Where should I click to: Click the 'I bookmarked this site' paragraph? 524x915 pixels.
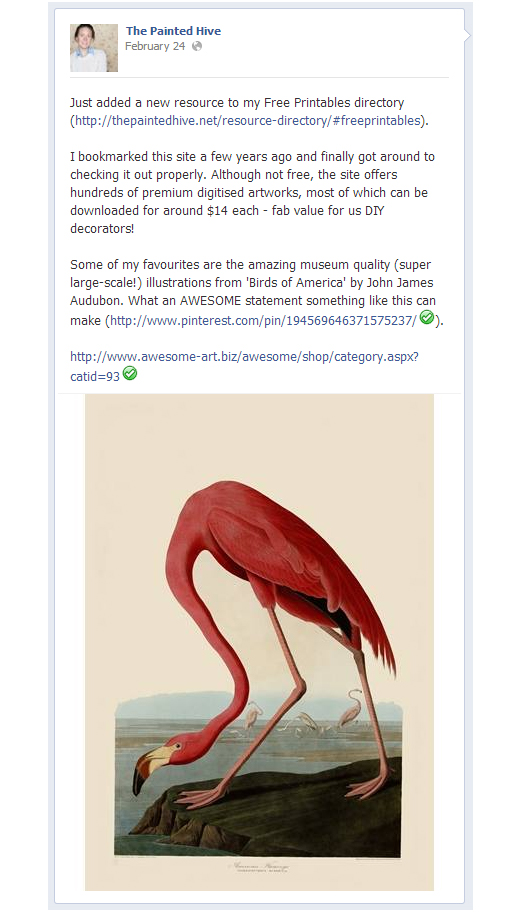click(252, 193)
